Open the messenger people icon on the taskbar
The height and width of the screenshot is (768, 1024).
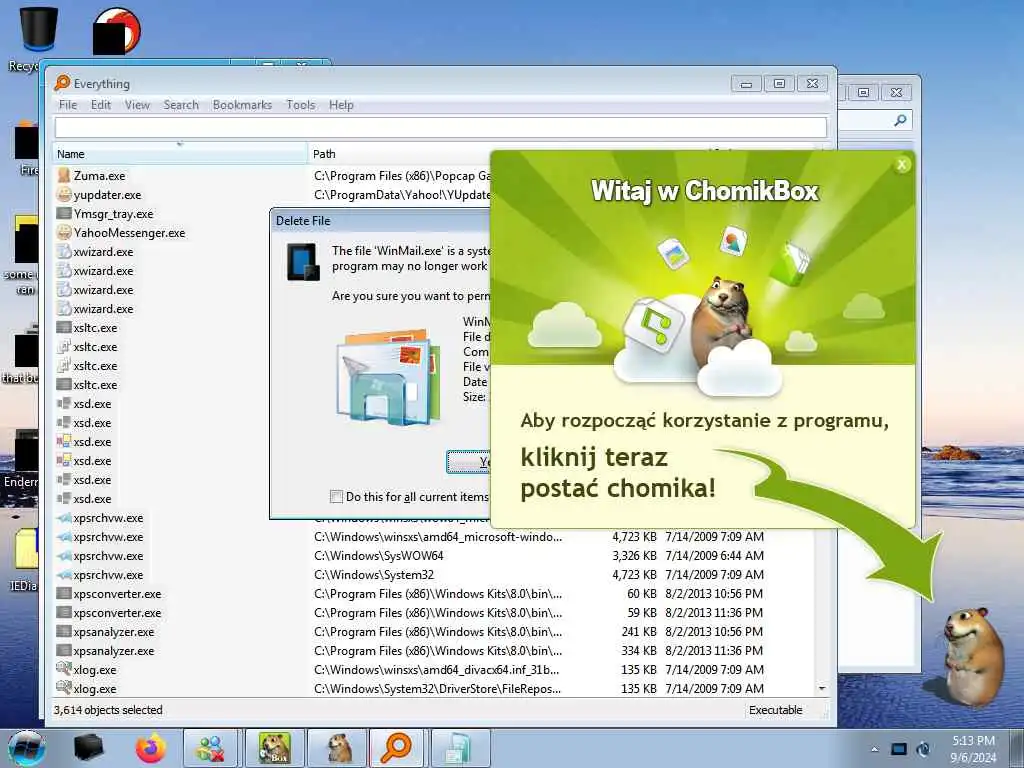click(x=210, y=749)
